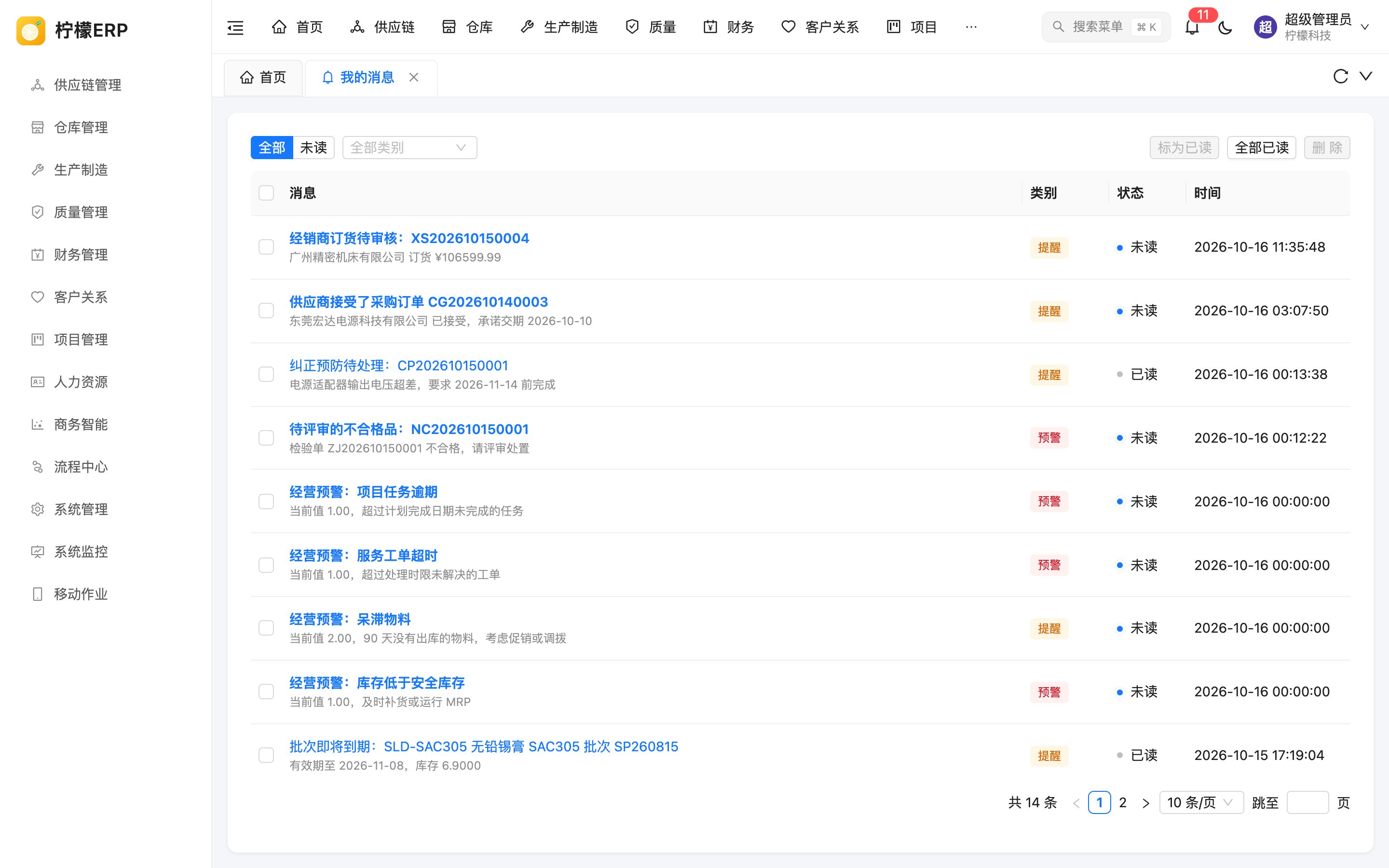
Task: Open 供应链管理 in the sidebar
Action: (106, 85)
